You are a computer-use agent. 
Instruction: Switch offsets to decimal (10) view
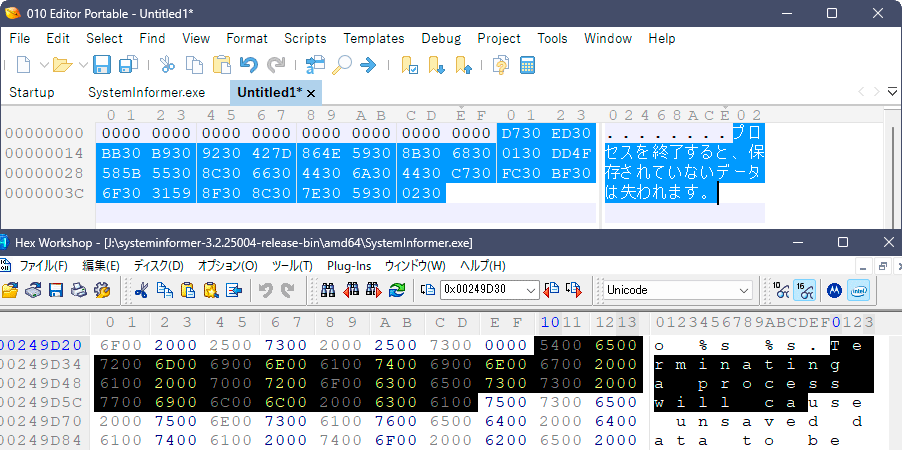pos(781,290)
